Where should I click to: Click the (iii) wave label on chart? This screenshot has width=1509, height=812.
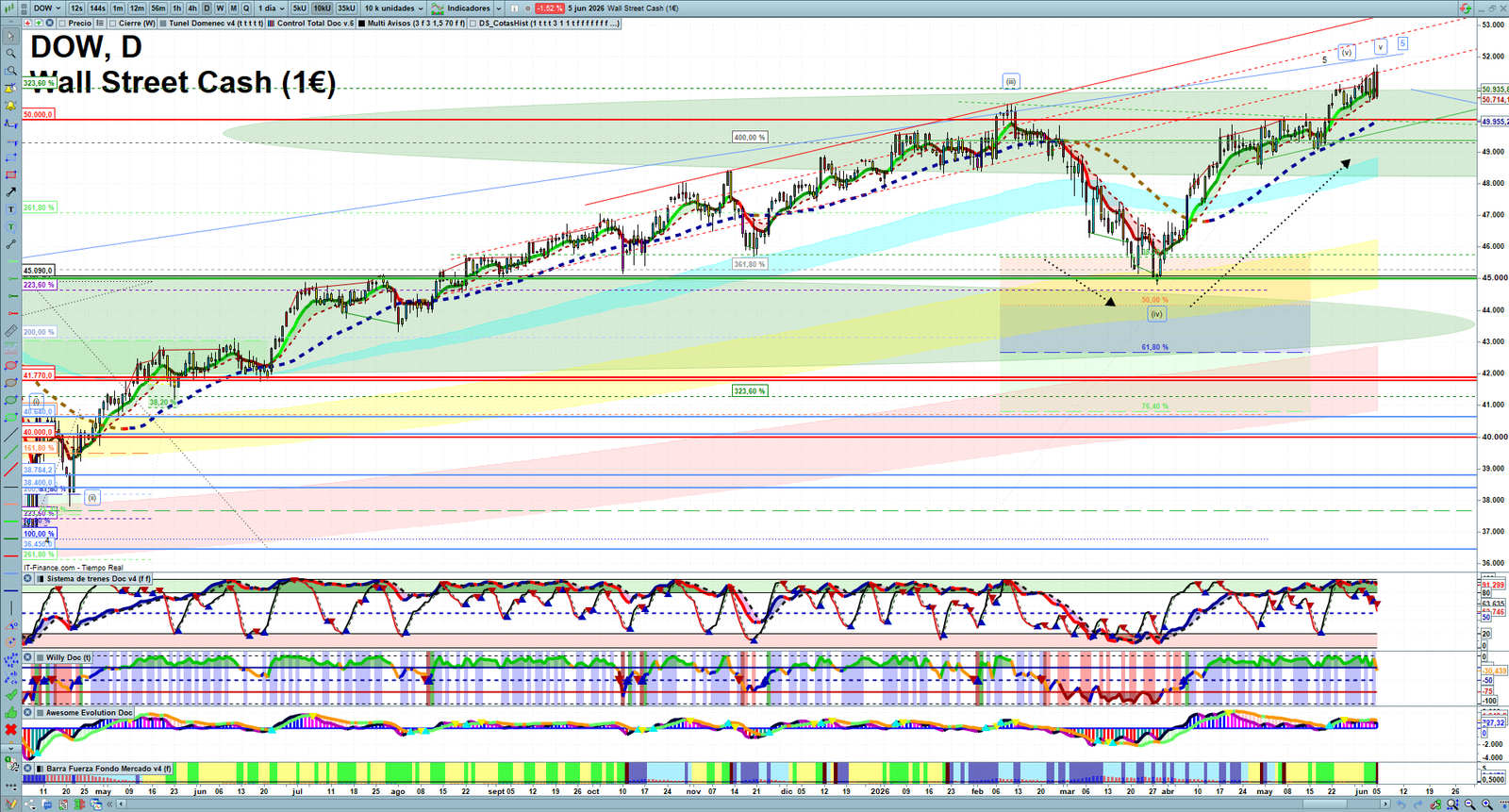coord(1010,82)
